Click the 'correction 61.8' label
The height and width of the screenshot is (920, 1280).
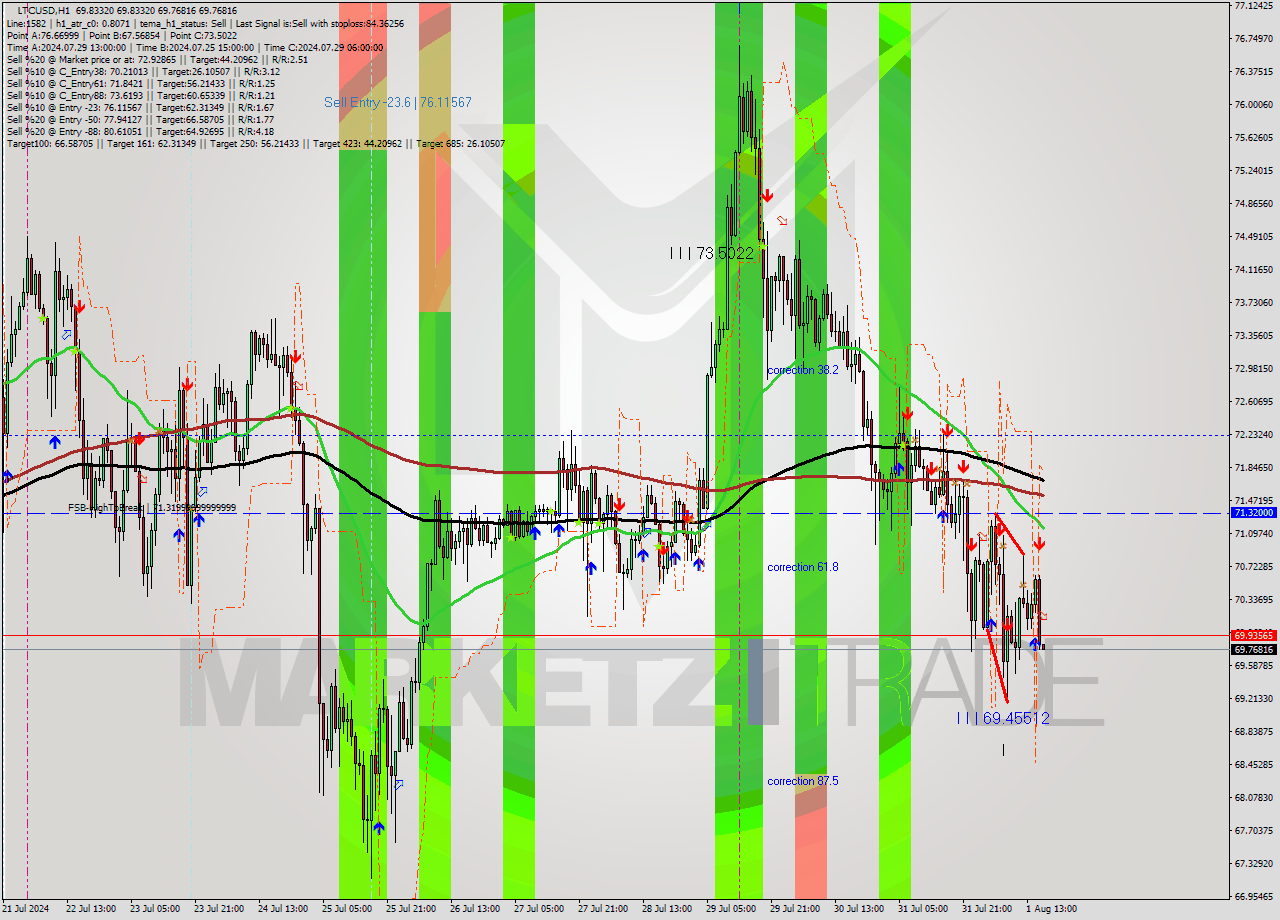(x=803, y=567)
